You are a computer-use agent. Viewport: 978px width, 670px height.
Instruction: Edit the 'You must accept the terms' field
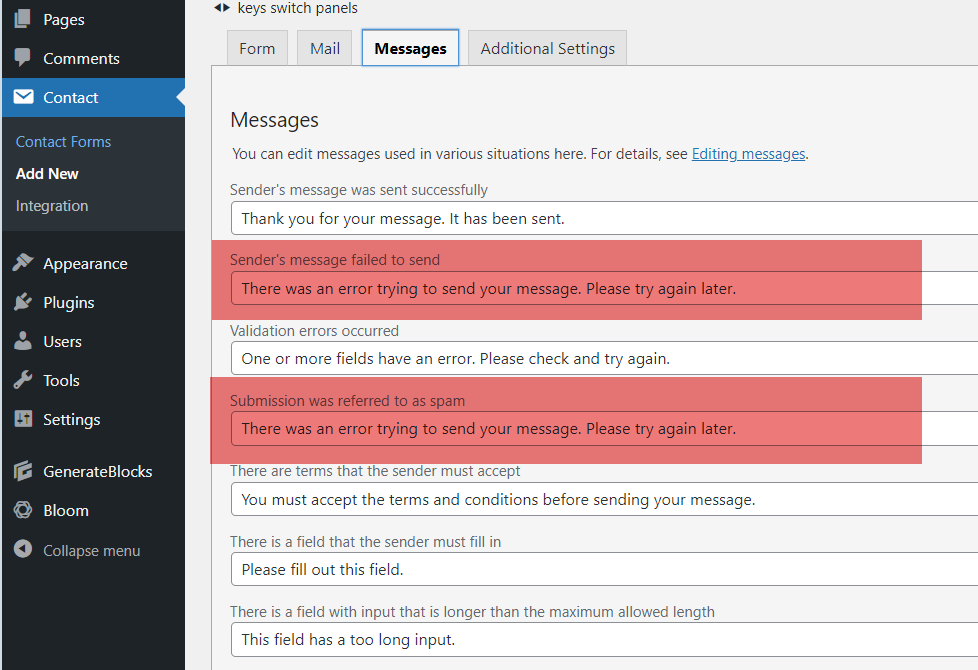coord(604,499)
